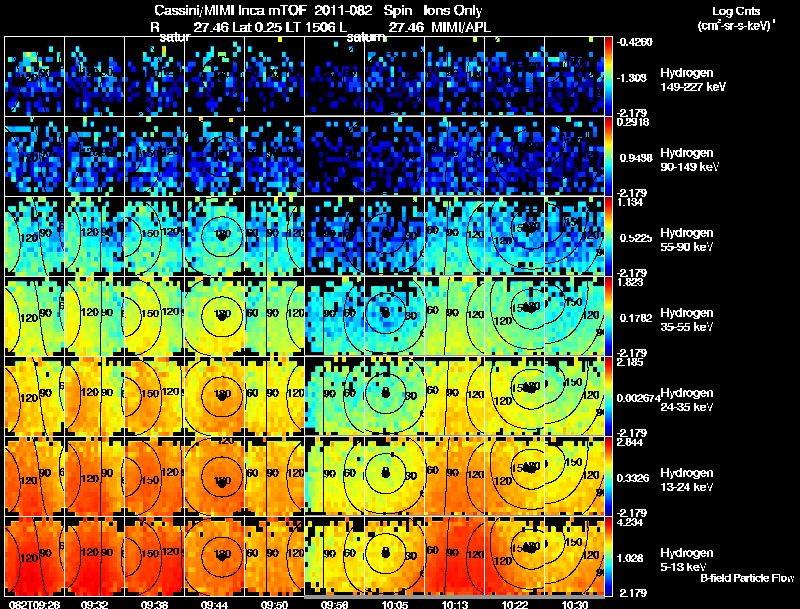
Task: Click the '082T09:26' time label
Action: [x=35, y=604]
